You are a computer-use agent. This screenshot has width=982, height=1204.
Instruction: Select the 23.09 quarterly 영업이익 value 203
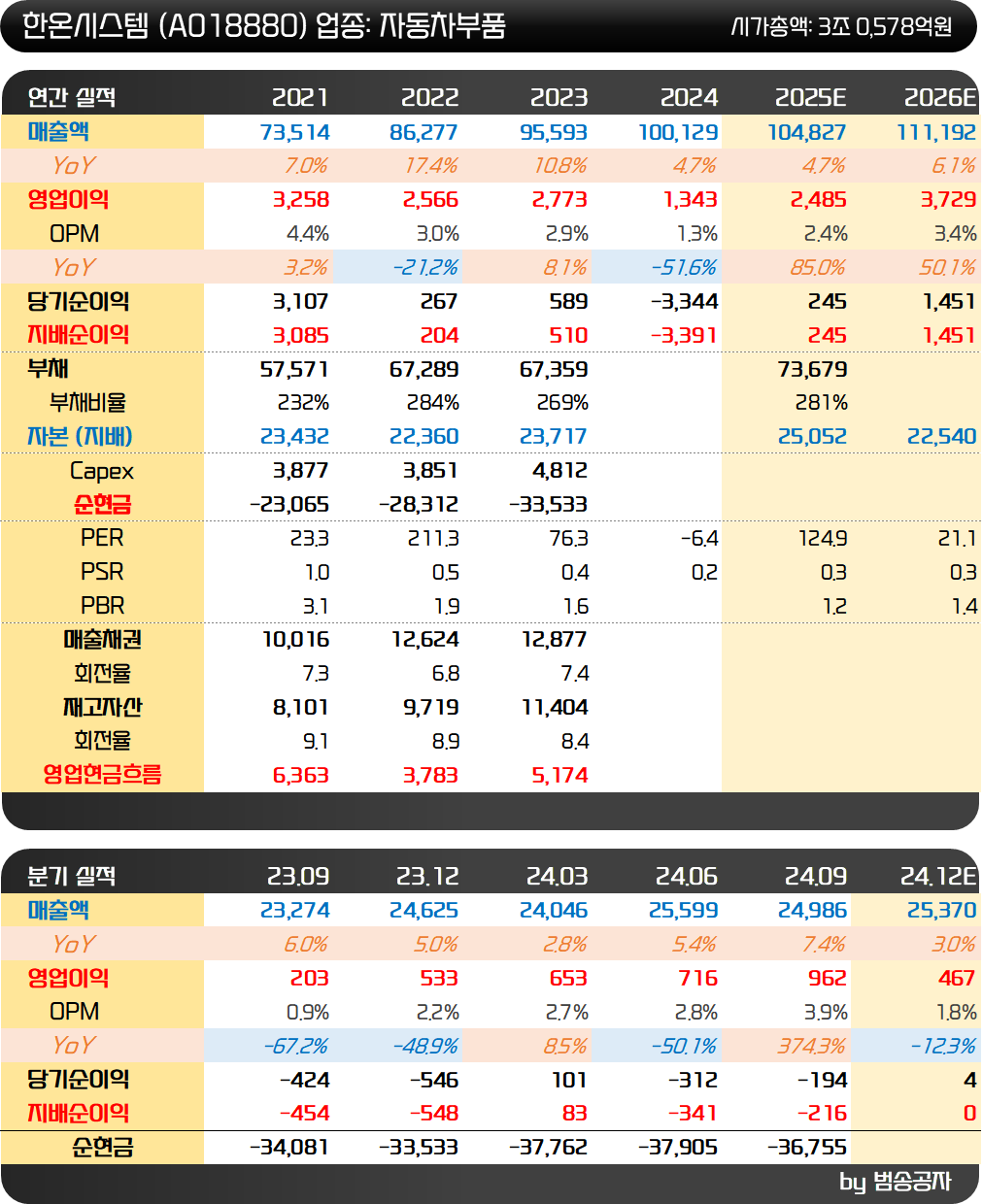click(310, 978)
